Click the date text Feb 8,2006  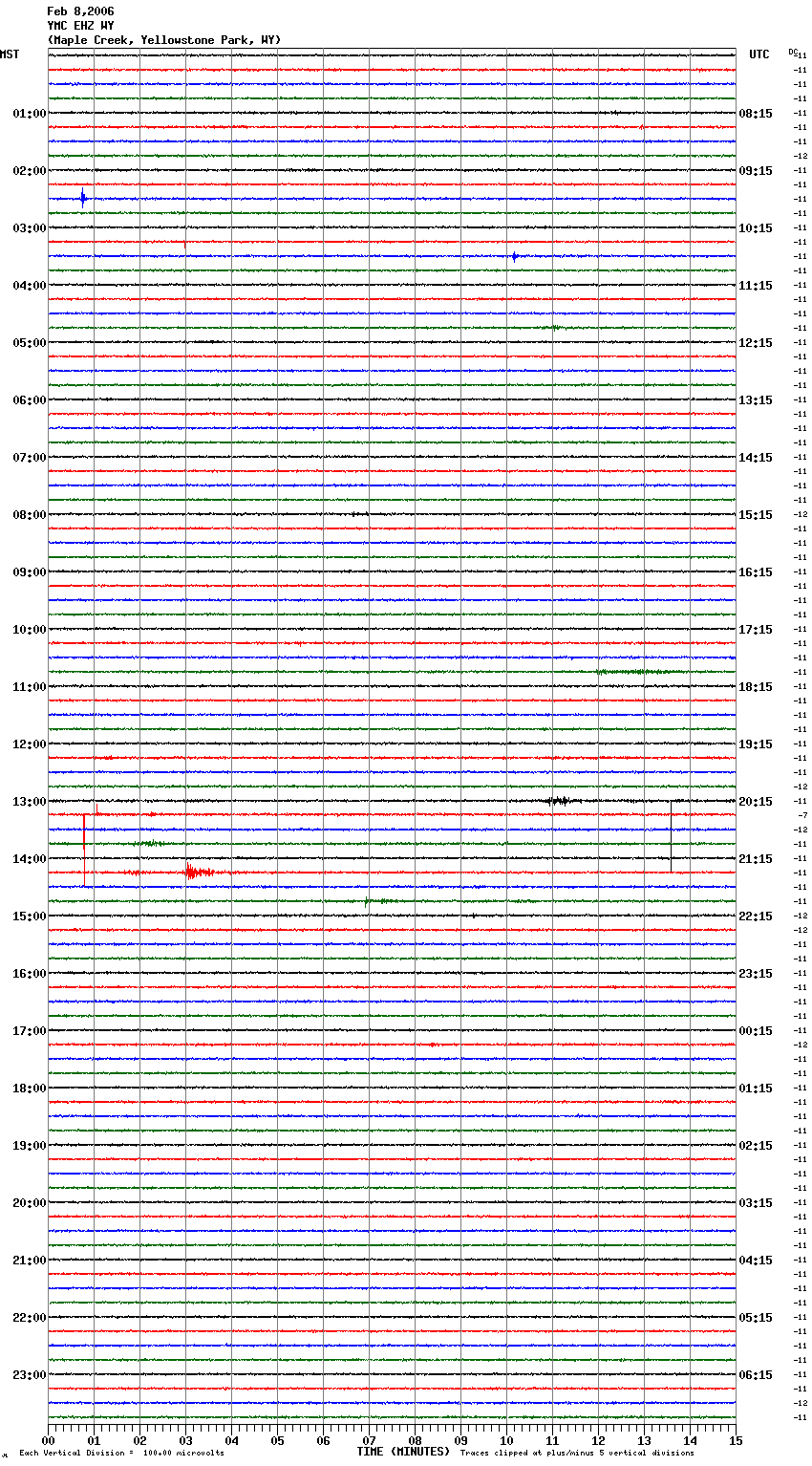tap(80, 11)
